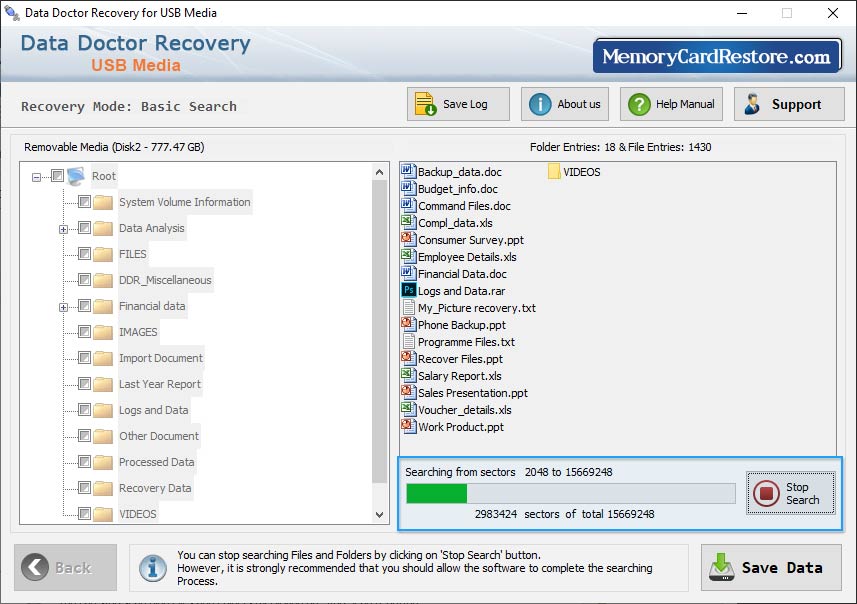Click the Word icon of Financial Data.doc

click(408, 273)
